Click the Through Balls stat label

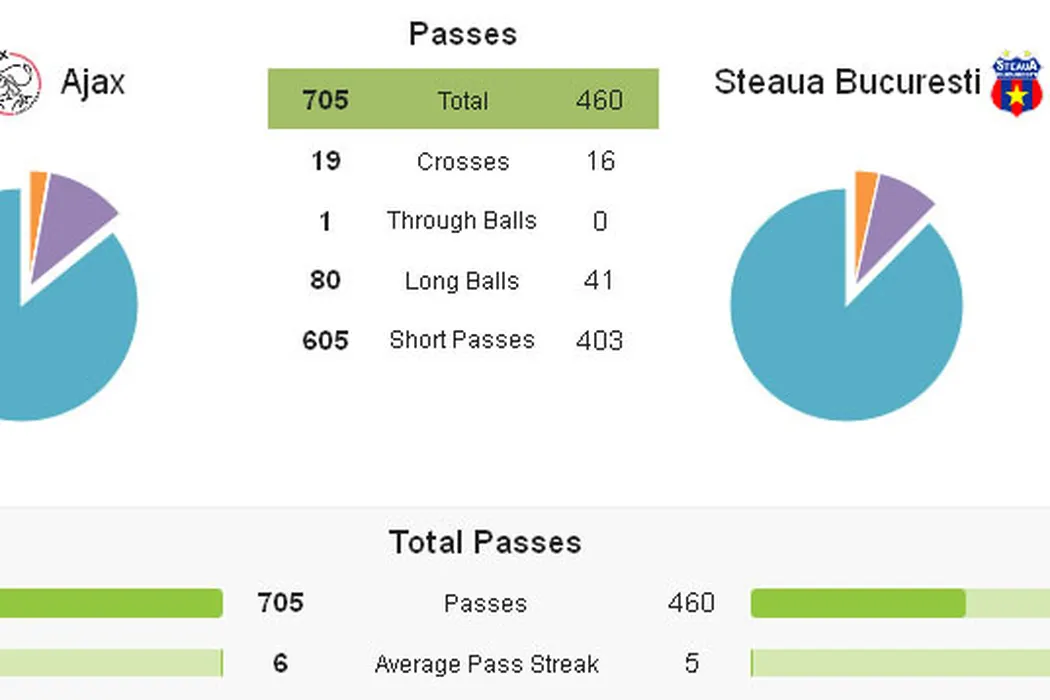tap(462, 221)
